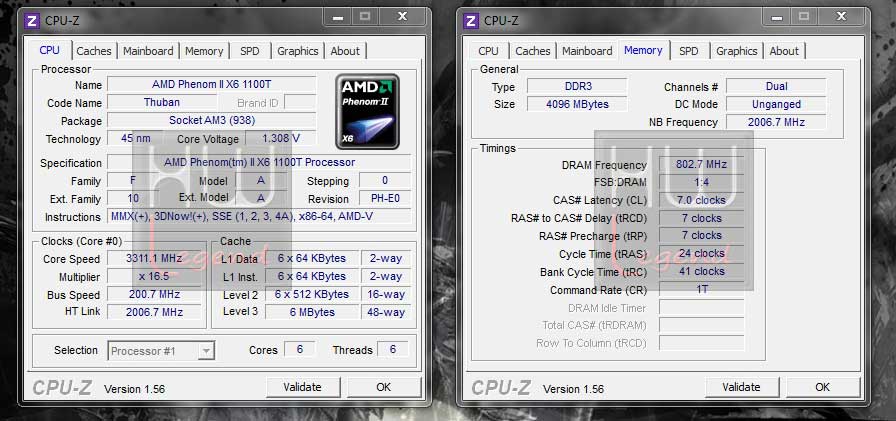Click OK in the left CPU-Z window
Screen dimensions: 896x421
point(383,387)
